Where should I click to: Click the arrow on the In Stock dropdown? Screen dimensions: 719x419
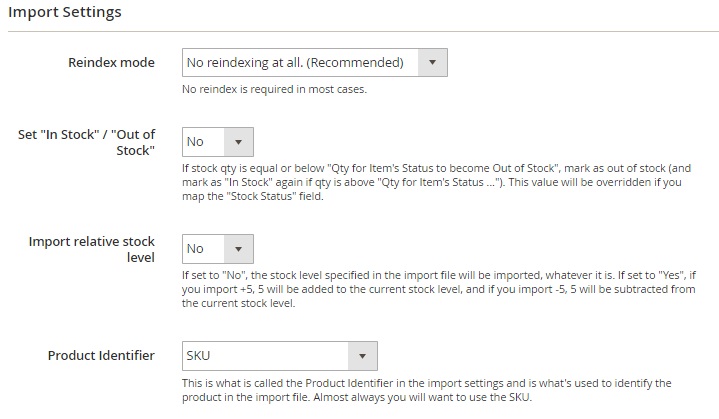239,142
